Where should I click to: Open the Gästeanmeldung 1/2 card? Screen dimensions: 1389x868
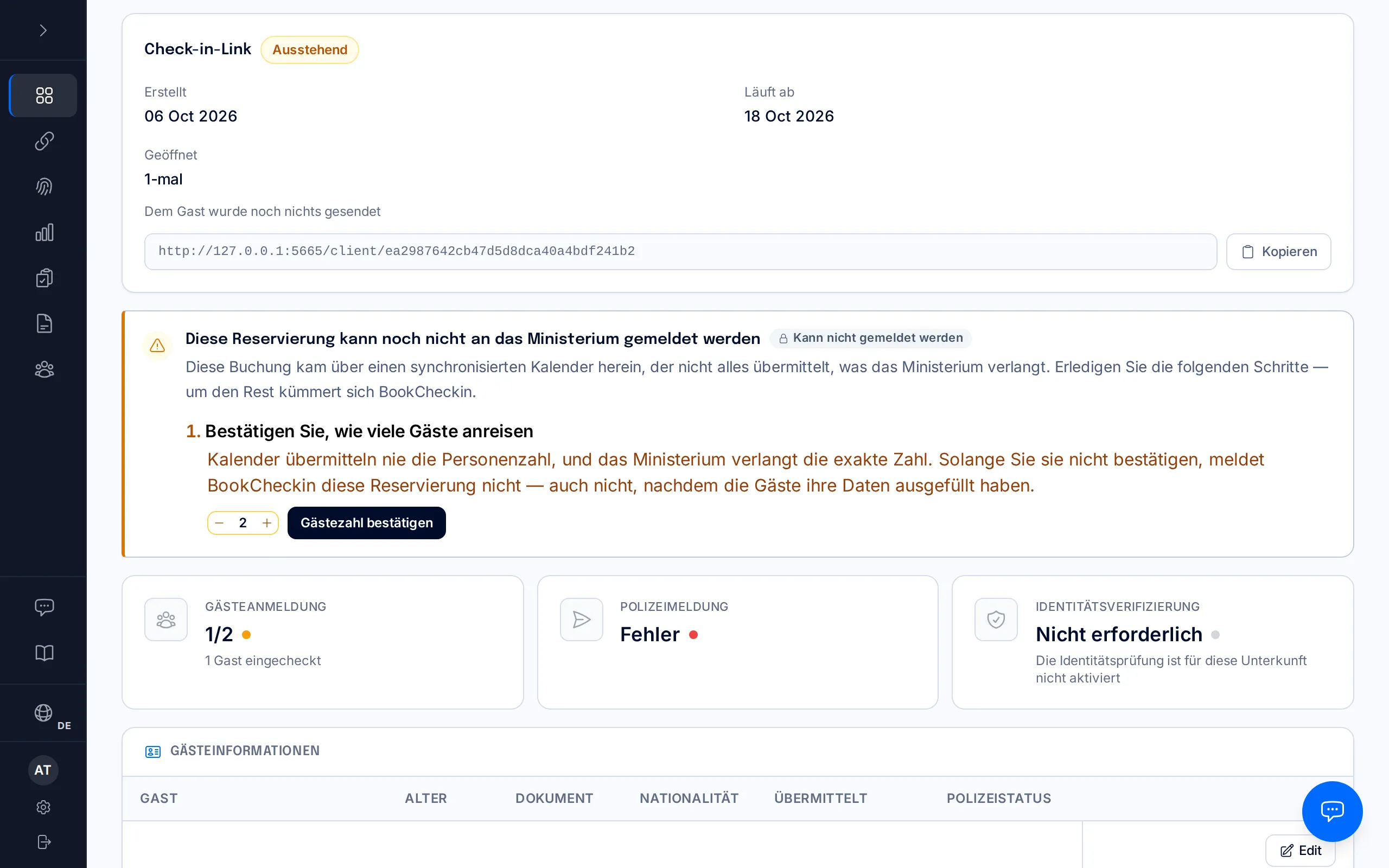click(323, 642)
